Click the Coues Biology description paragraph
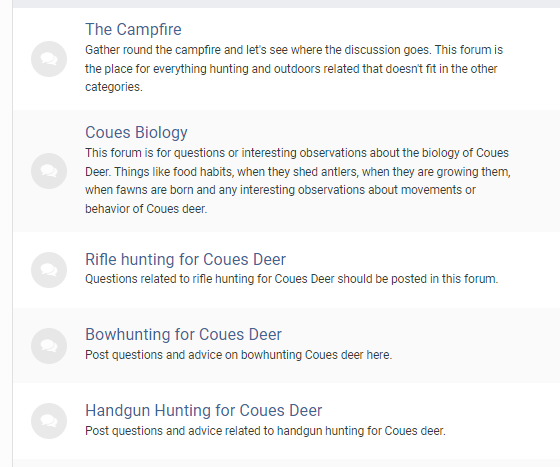Image resolution: width=560 pixels, height=467 pixels. (x=298, y=181)
